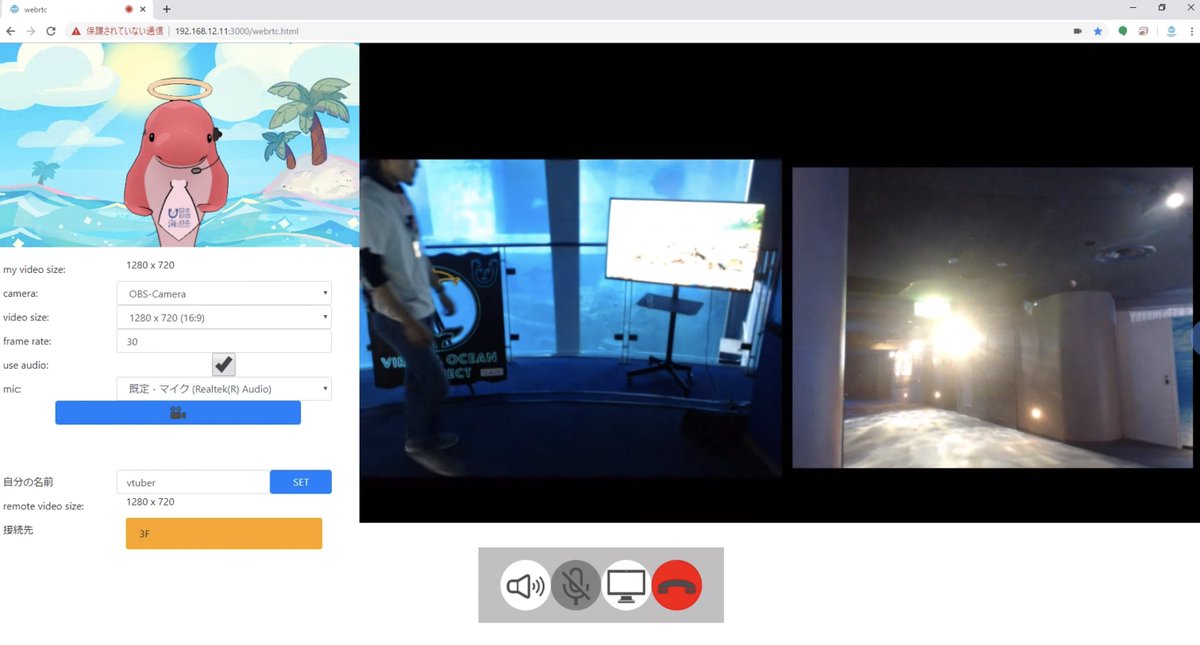Click the camera permission icon in address bar
Screen dimensions: 1200x645
point(1078,31)
